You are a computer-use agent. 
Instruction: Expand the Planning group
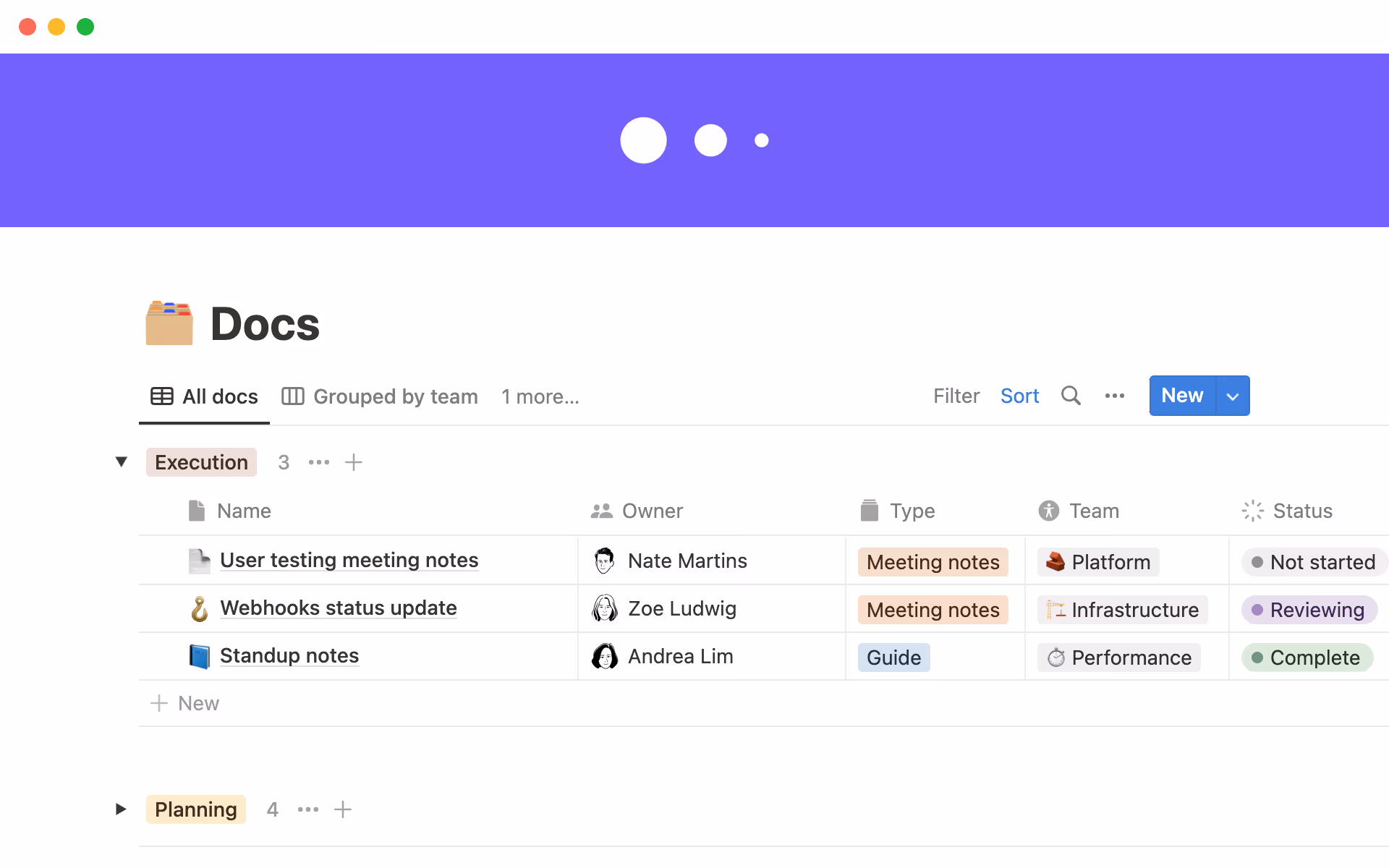120,809
